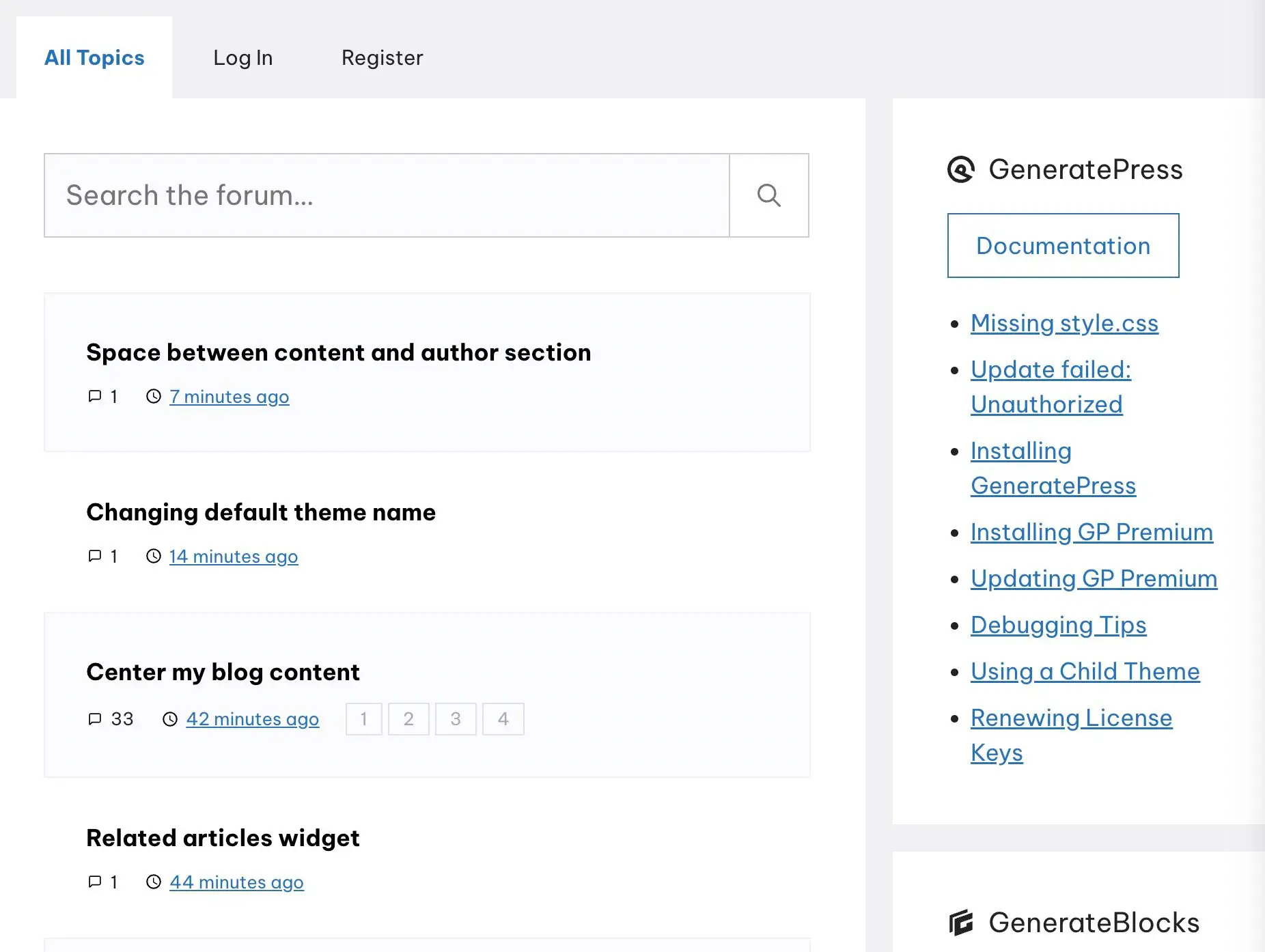Open topic Space between content and author section

pyautogui.click(x=338, y=352)
